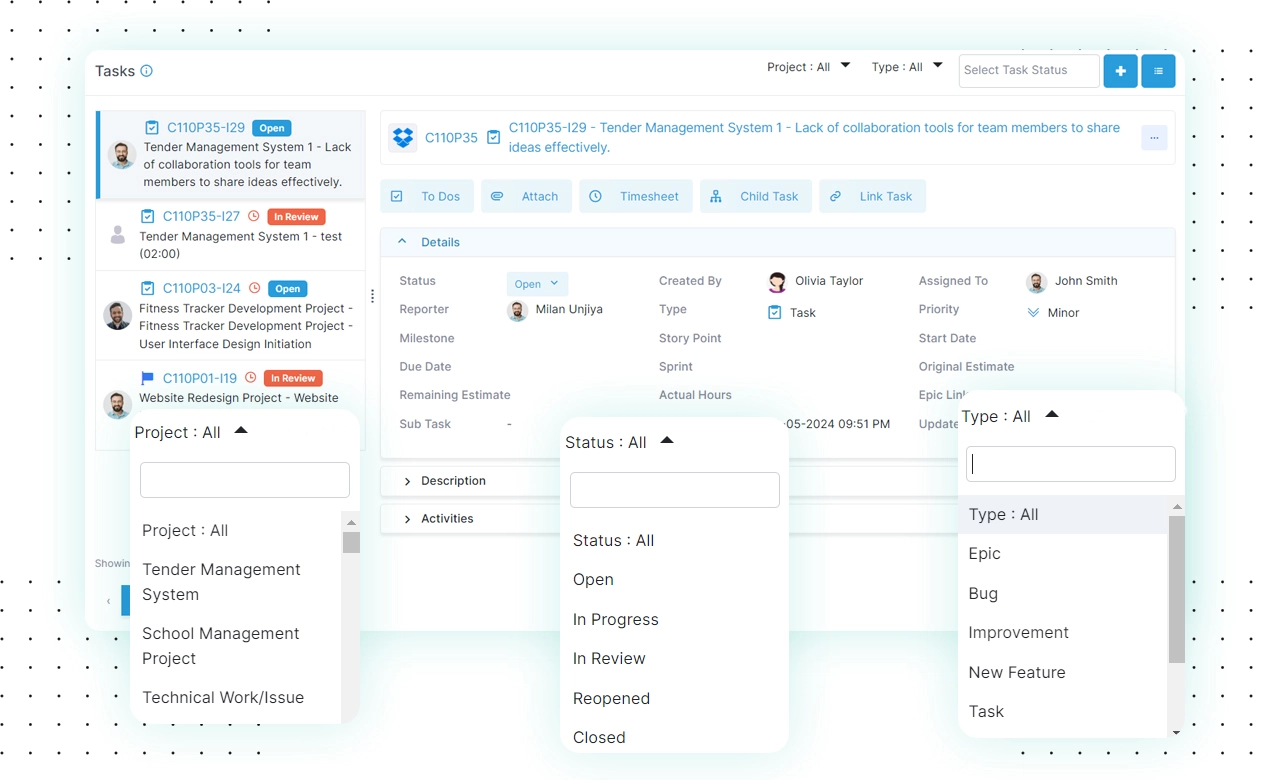Click the blue plus button to create a task
1270x780 pixels.
click(x=1120, y=71)
